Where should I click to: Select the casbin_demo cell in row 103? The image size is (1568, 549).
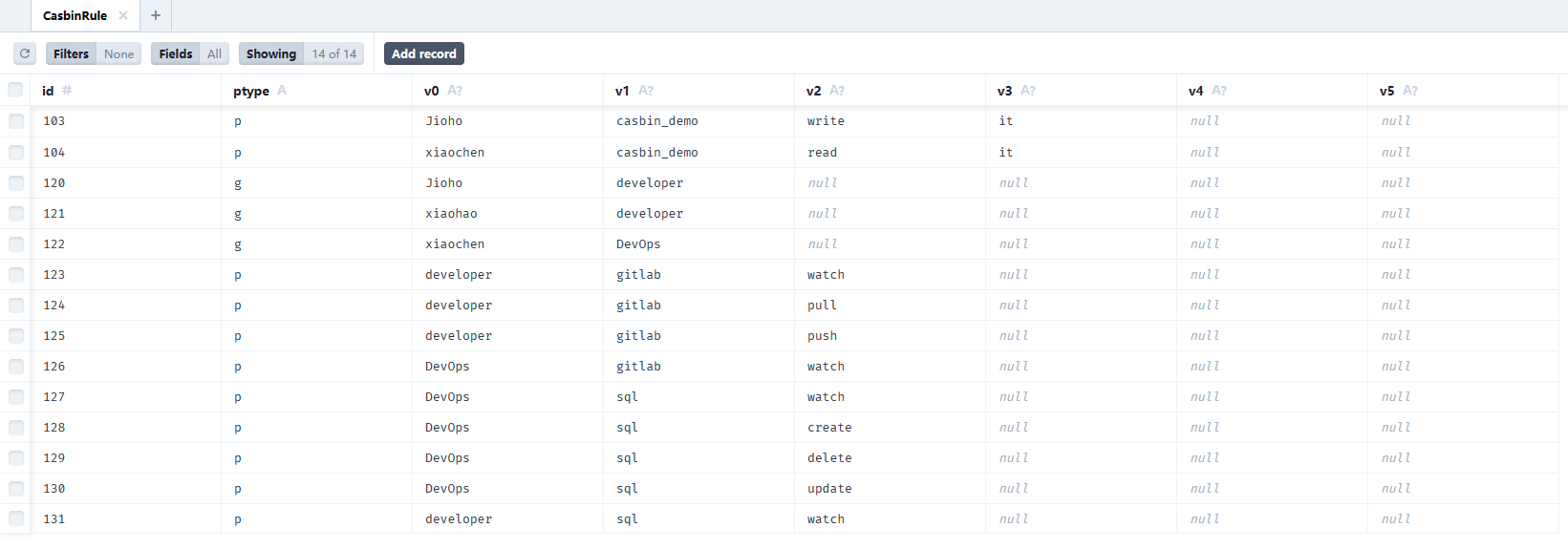pyautogui.click(x=657, y=121)
